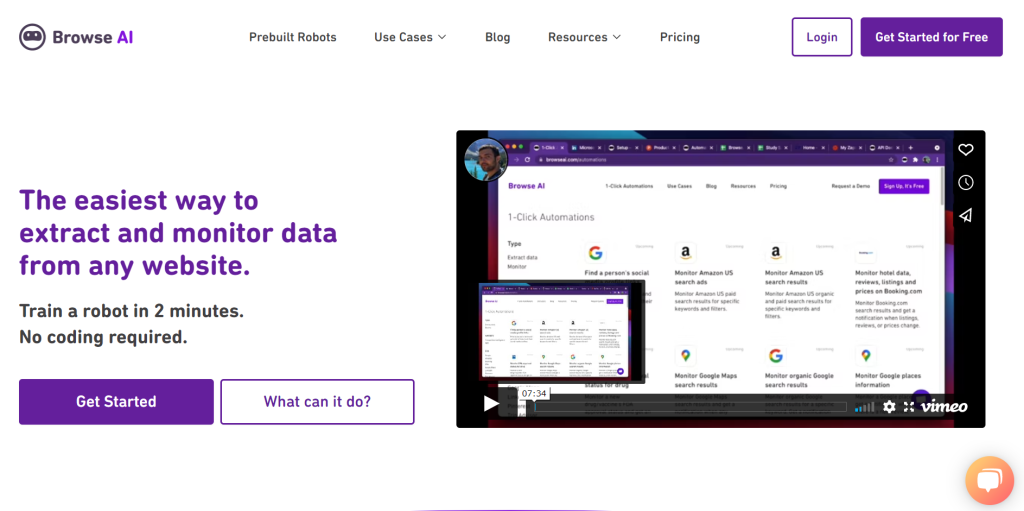Click '1-Click Automations' heading in video frame
The width and height of the screenshot is (1024, 511).
click(x=551, y=217)
